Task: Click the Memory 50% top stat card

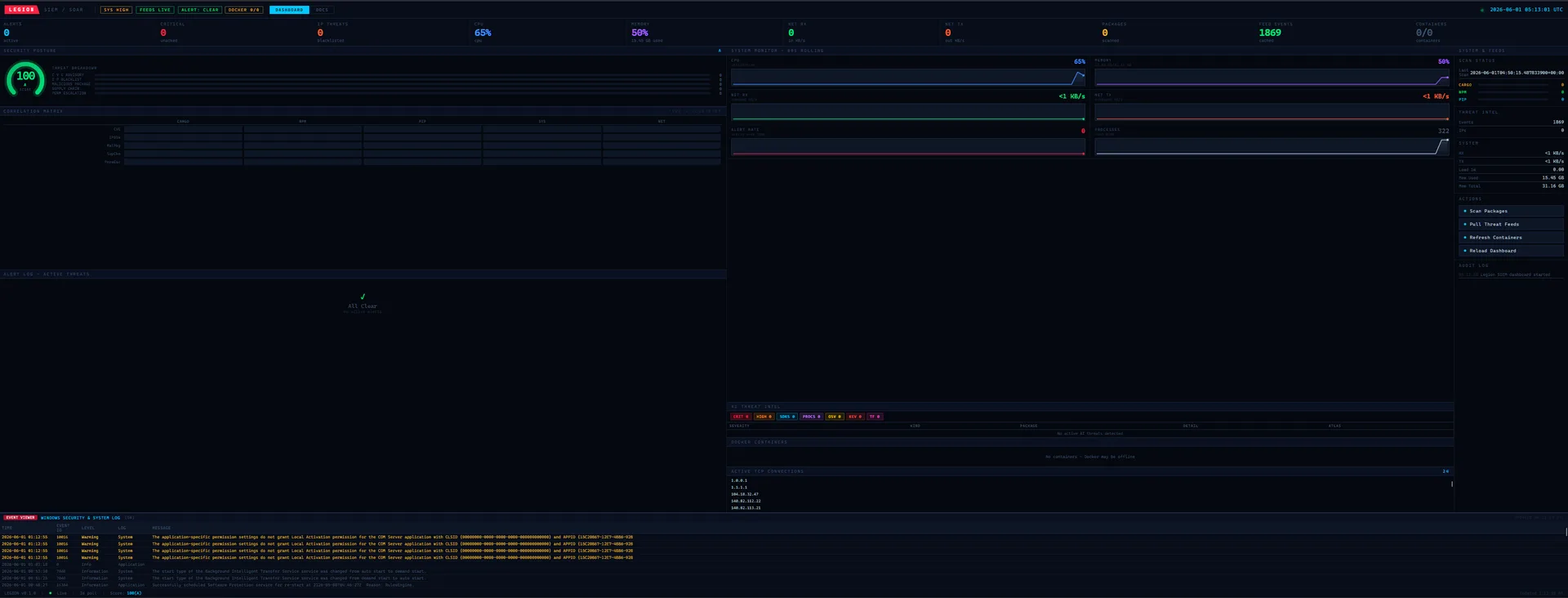Action: pos(705,33)
